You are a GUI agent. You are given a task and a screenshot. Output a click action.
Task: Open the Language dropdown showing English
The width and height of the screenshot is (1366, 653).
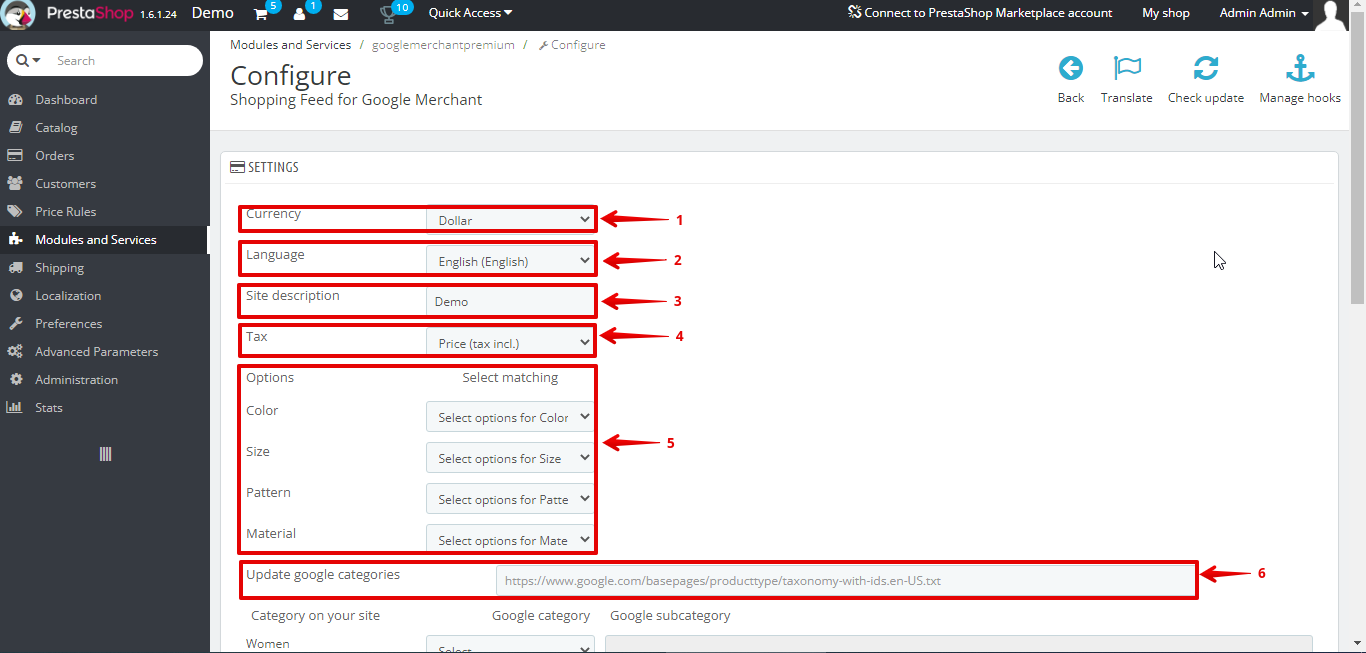coord(510,261)
